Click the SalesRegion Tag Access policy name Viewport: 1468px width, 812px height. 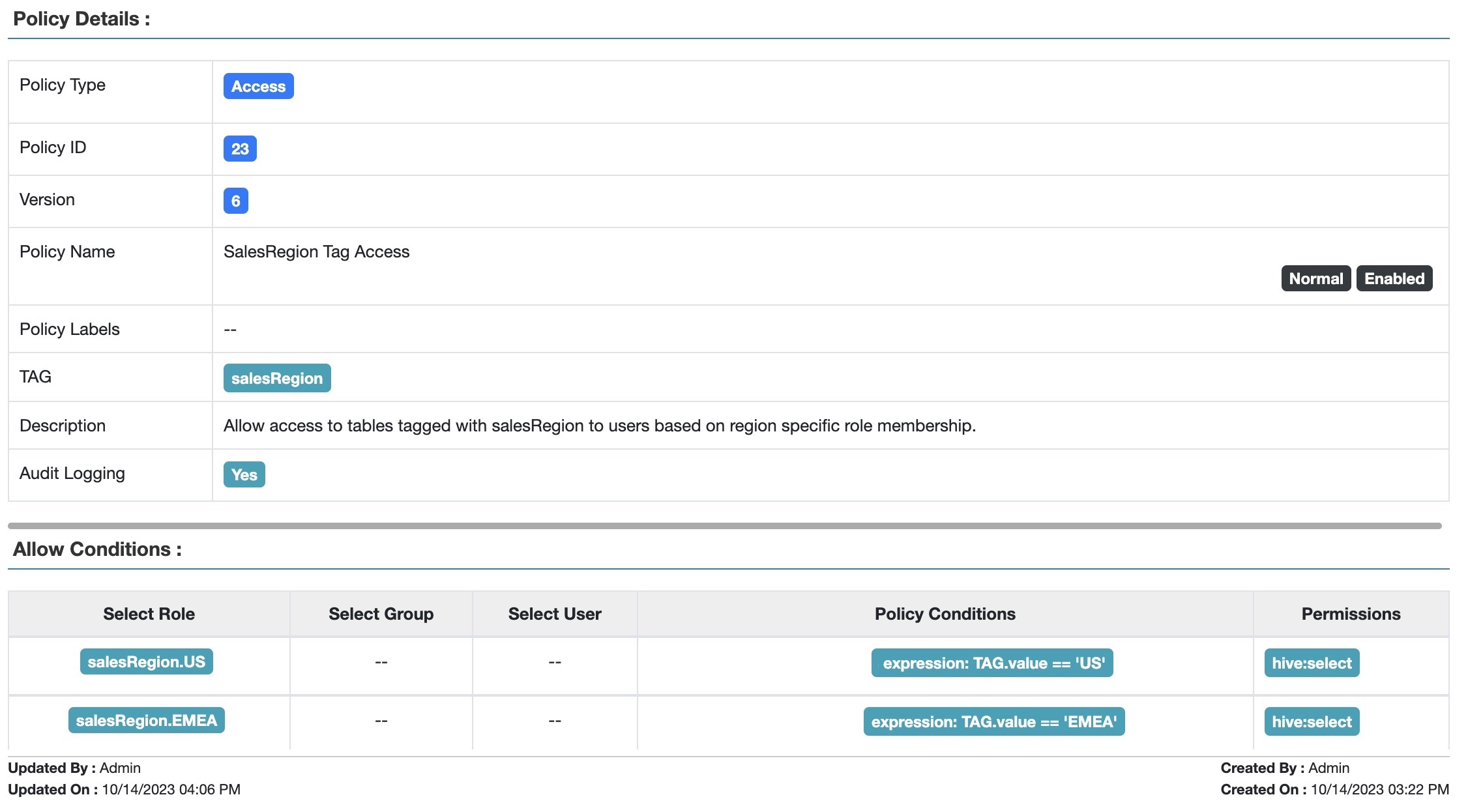316,252
